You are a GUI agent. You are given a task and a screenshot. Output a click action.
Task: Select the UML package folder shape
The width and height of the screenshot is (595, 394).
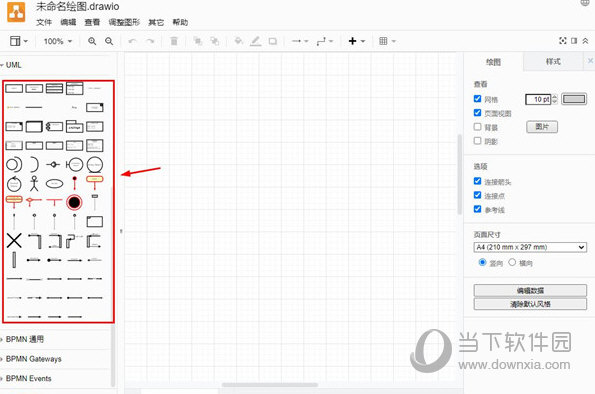(74, 126)
